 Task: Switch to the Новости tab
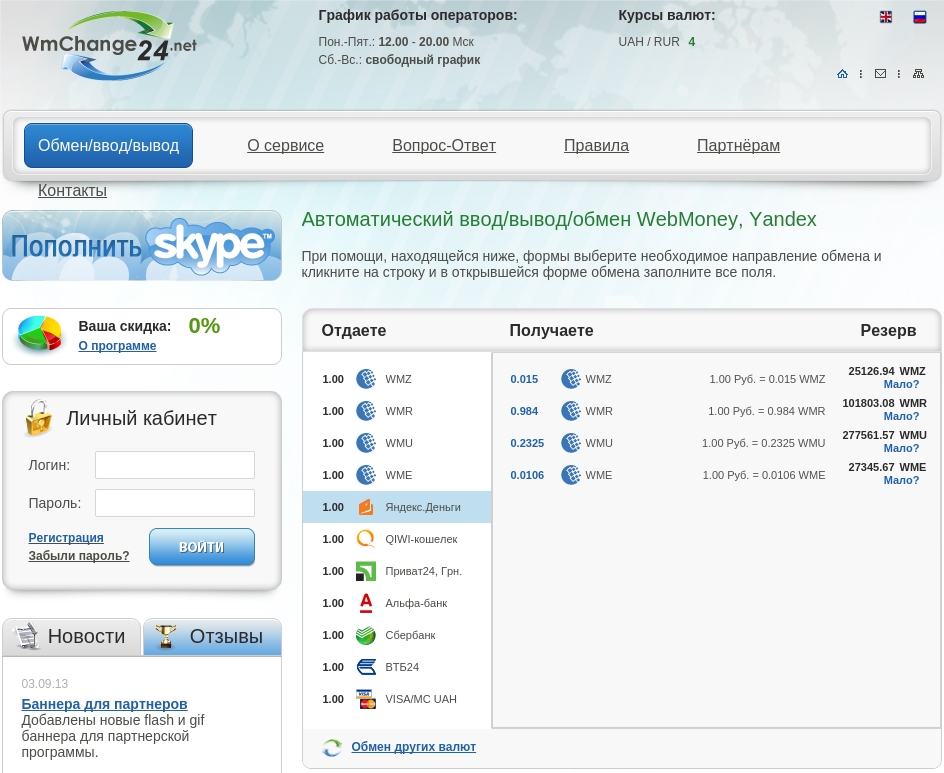click(x=72, y=636)
